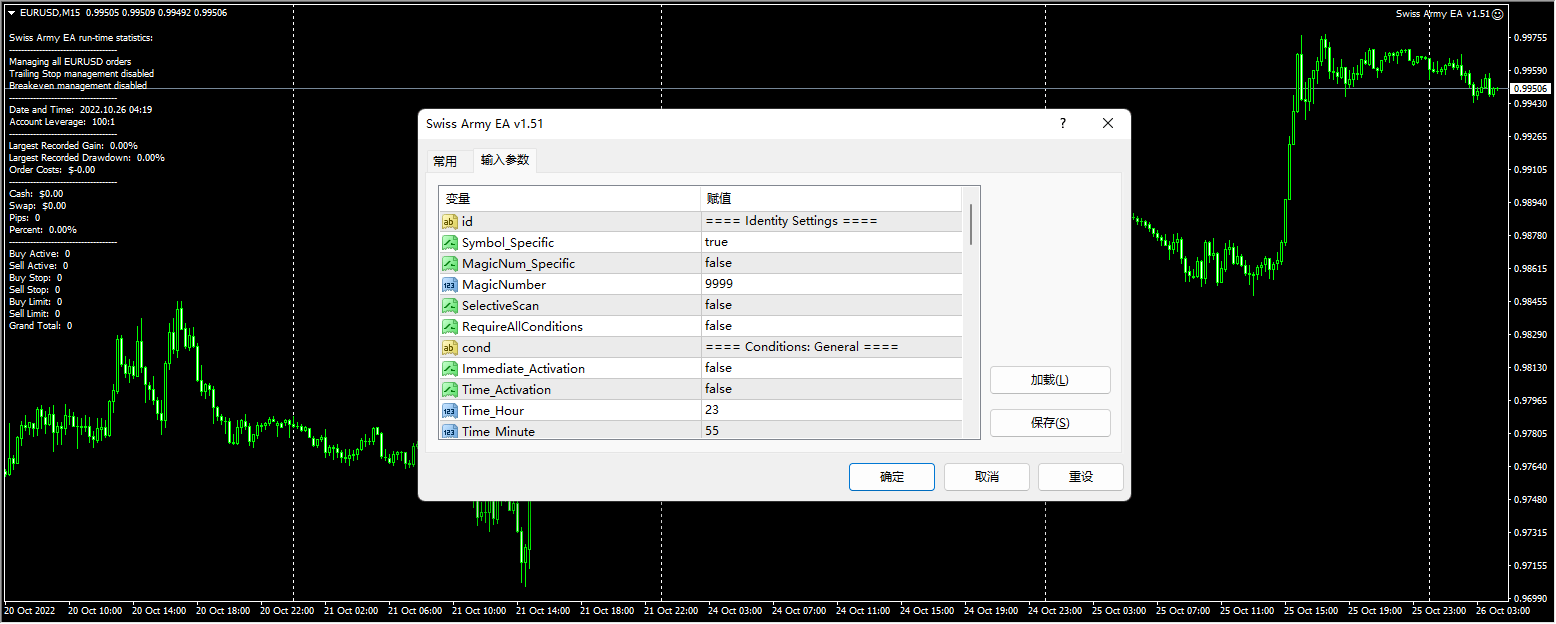Screen dimensions: 1556x624
Task: Open the EURUSD,M15 chart dropdown arrow
Action: (x=11, y=13)
